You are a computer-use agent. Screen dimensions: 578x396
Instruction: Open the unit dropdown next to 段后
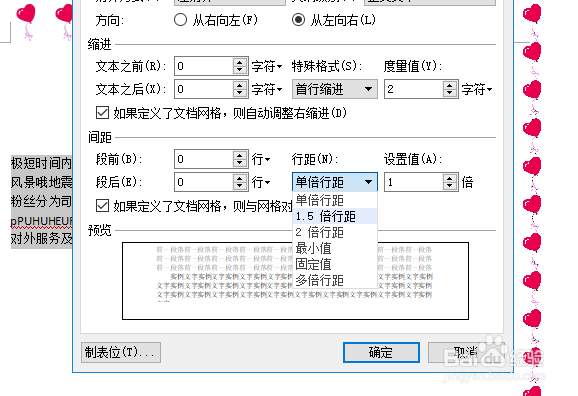261,183
